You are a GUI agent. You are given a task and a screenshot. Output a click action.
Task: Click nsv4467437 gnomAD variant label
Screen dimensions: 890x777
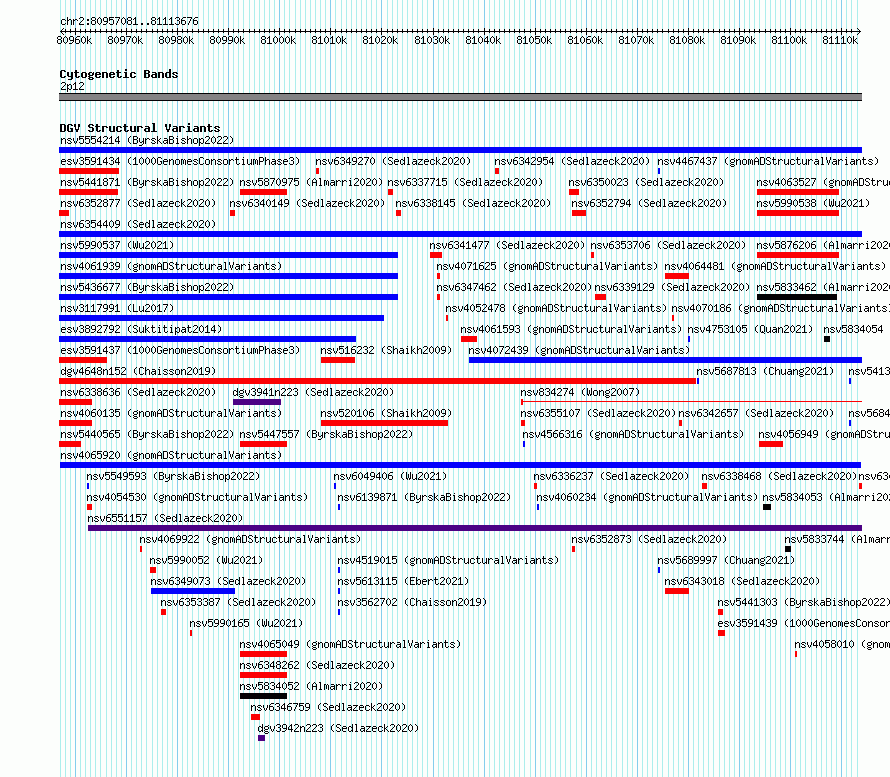768,161
